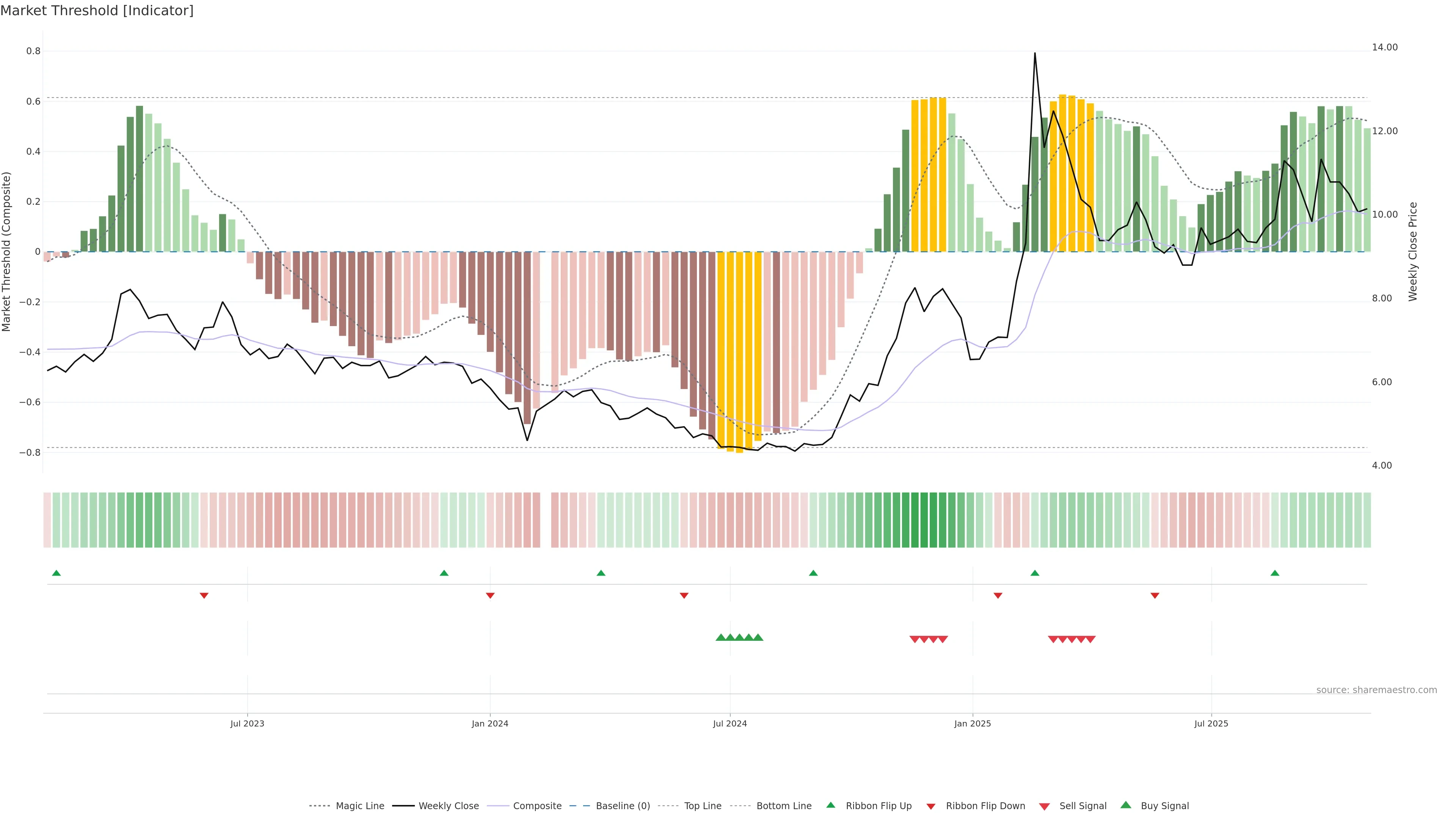Click the first green ribbon flip up marker
The width and height of the screenshot is (1456, 819).
pyautogui.click(x=56, y=573)
